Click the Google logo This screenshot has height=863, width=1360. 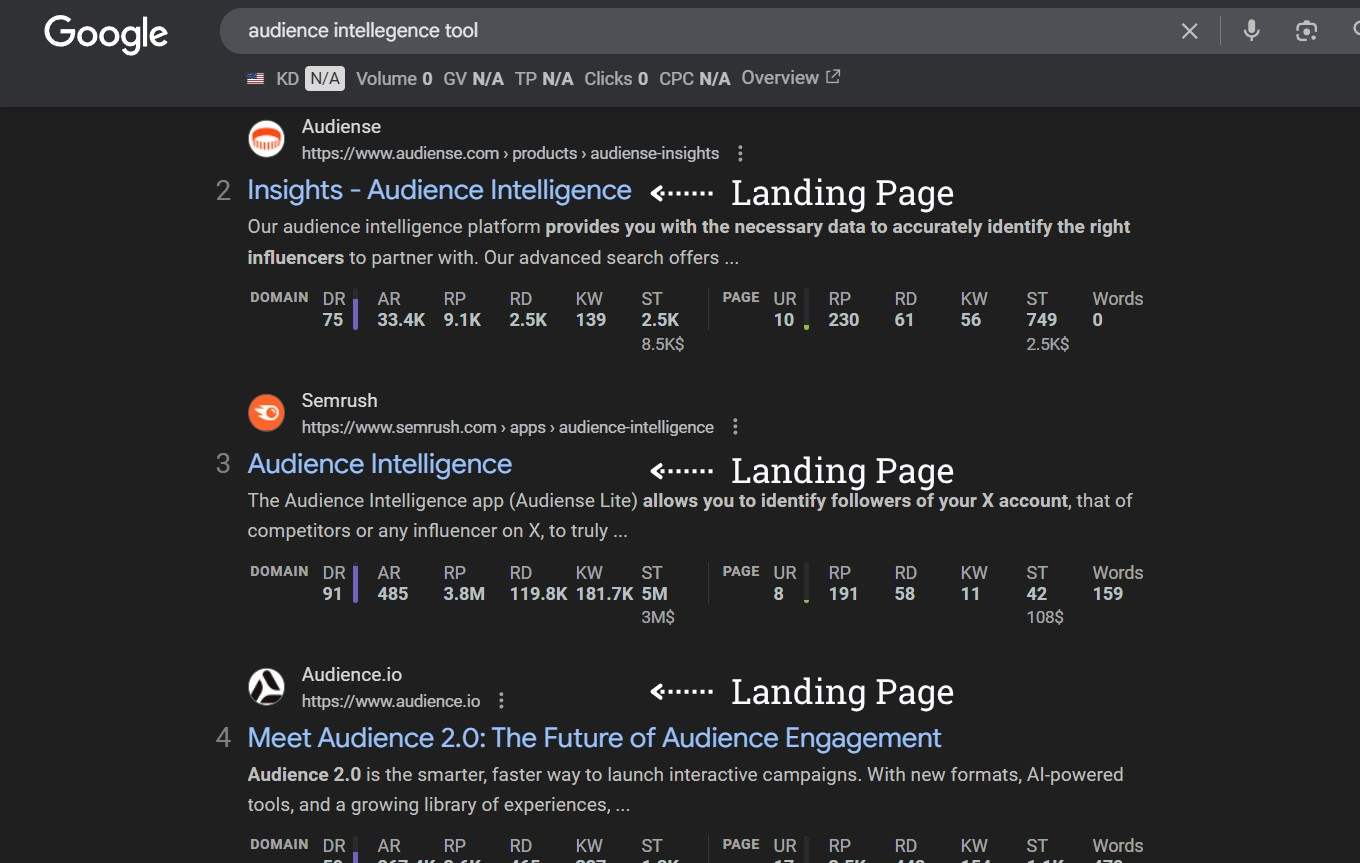click(x=106, y=35)
